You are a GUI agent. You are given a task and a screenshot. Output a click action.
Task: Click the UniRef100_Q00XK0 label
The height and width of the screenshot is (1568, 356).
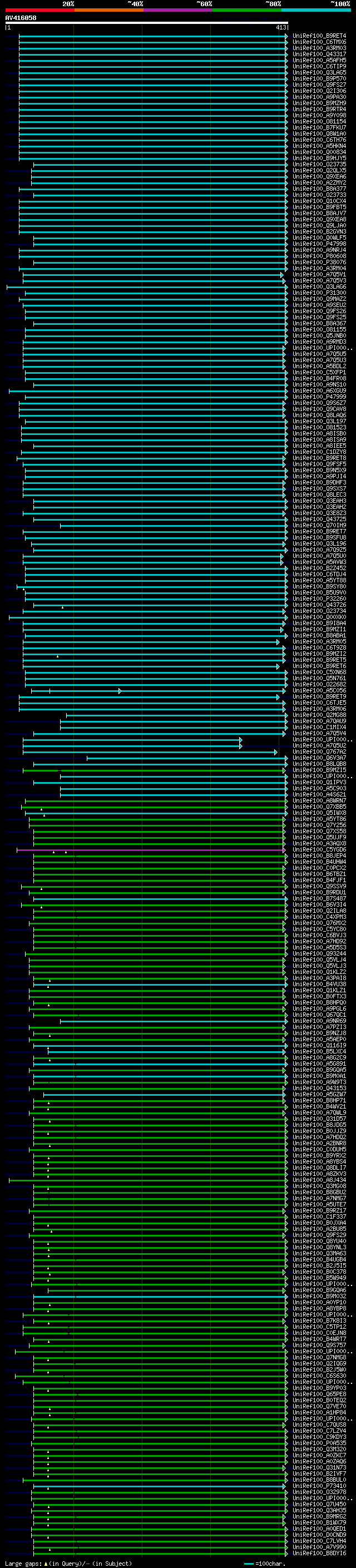point(319,617)
